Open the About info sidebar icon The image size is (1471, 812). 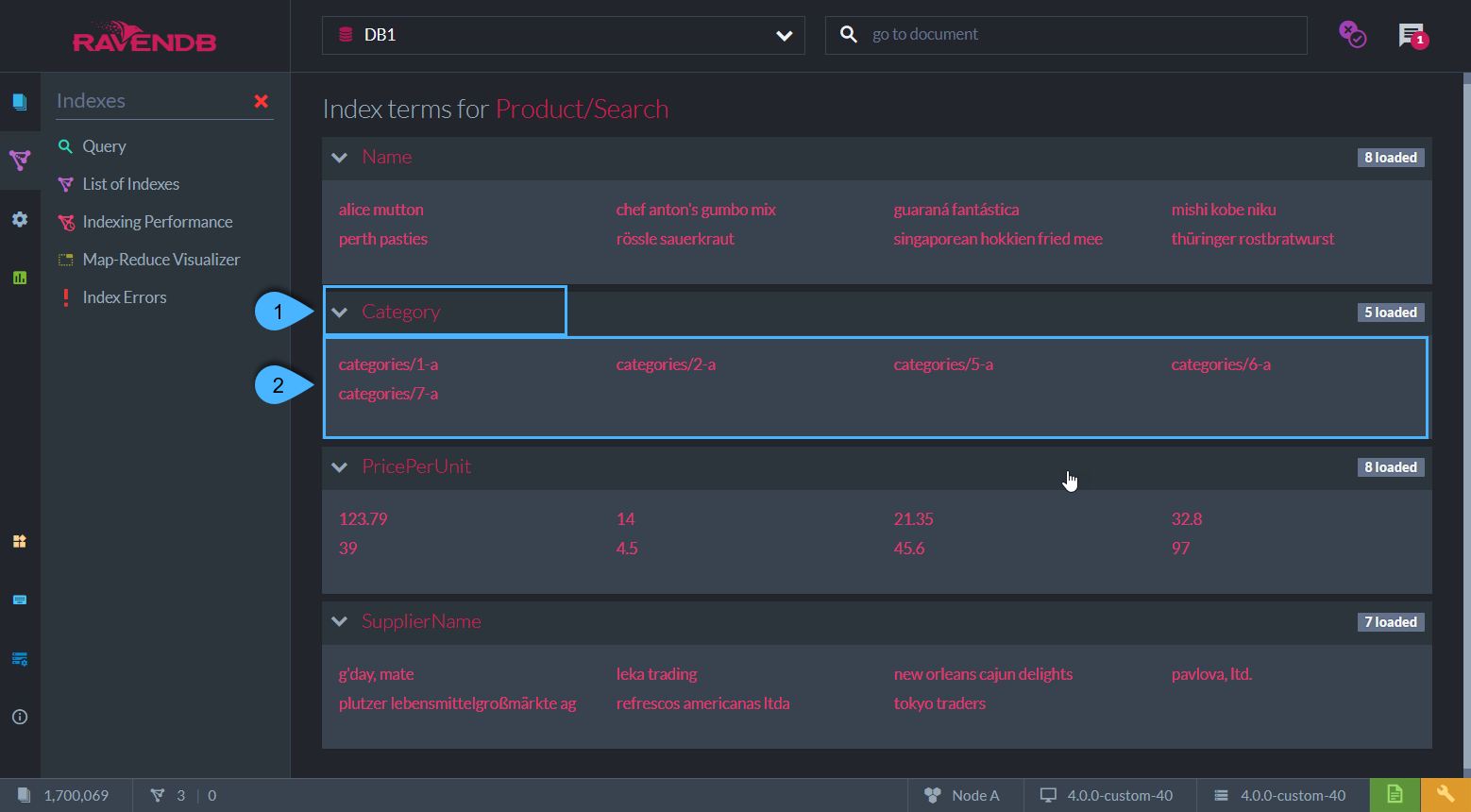click(20, 717)
